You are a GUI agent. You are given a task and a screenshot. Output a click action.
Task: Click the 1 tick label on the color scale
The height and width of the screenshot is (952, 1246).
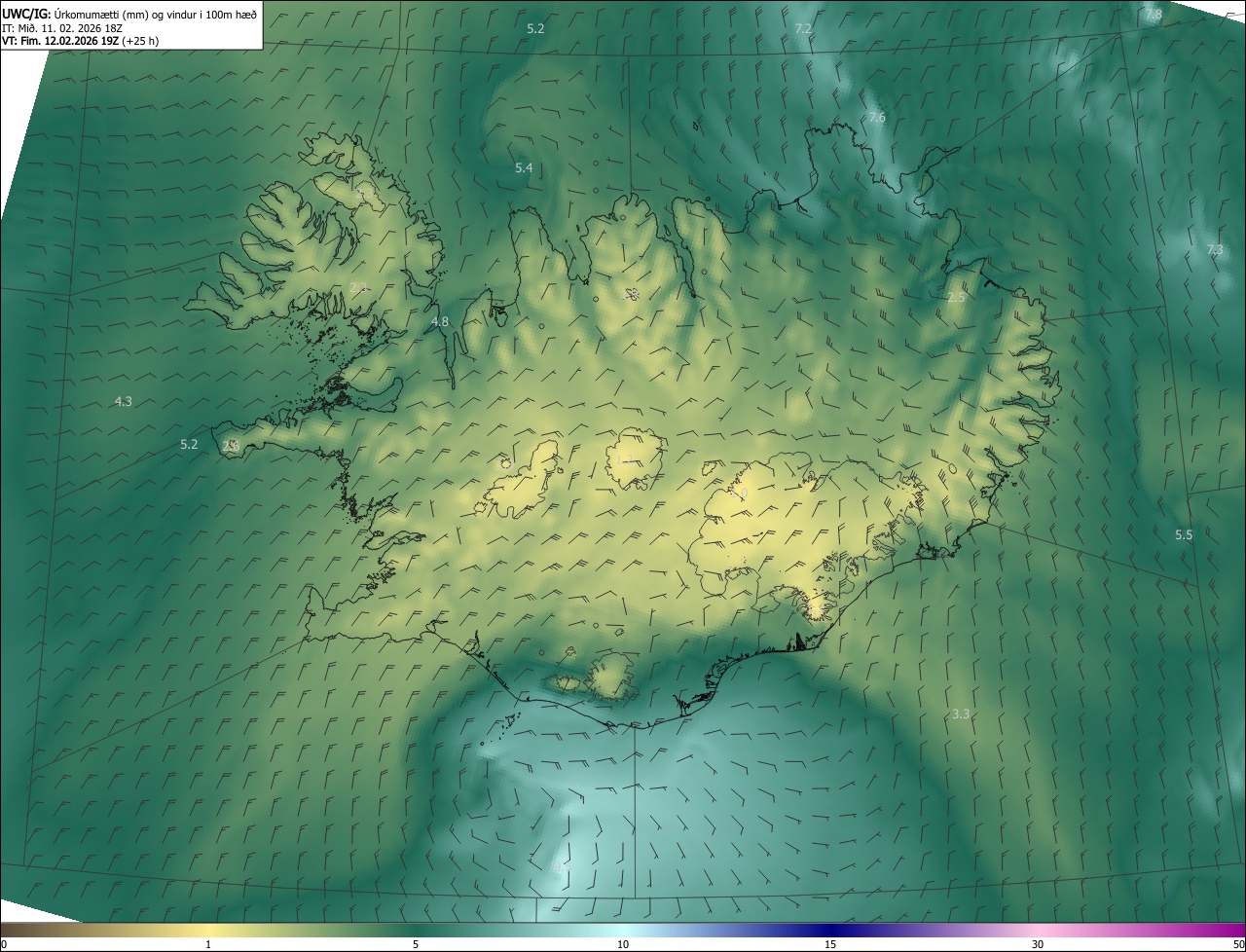(x=208, y=944)
